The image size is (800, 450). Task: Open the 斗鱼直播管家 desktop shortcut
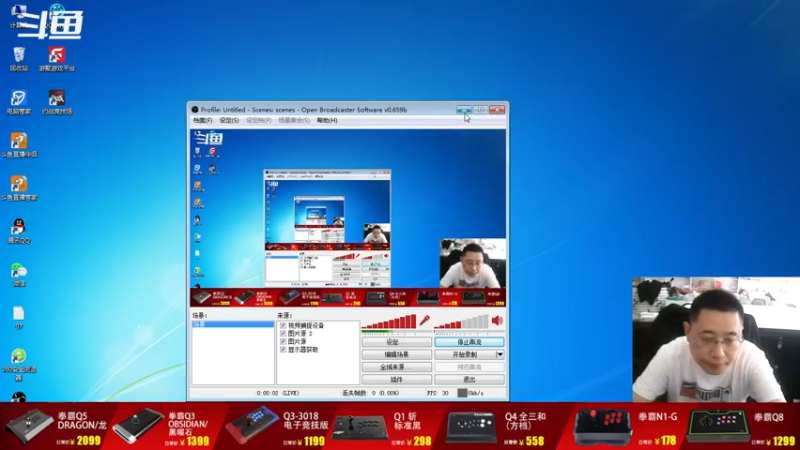tap(19, 188)
